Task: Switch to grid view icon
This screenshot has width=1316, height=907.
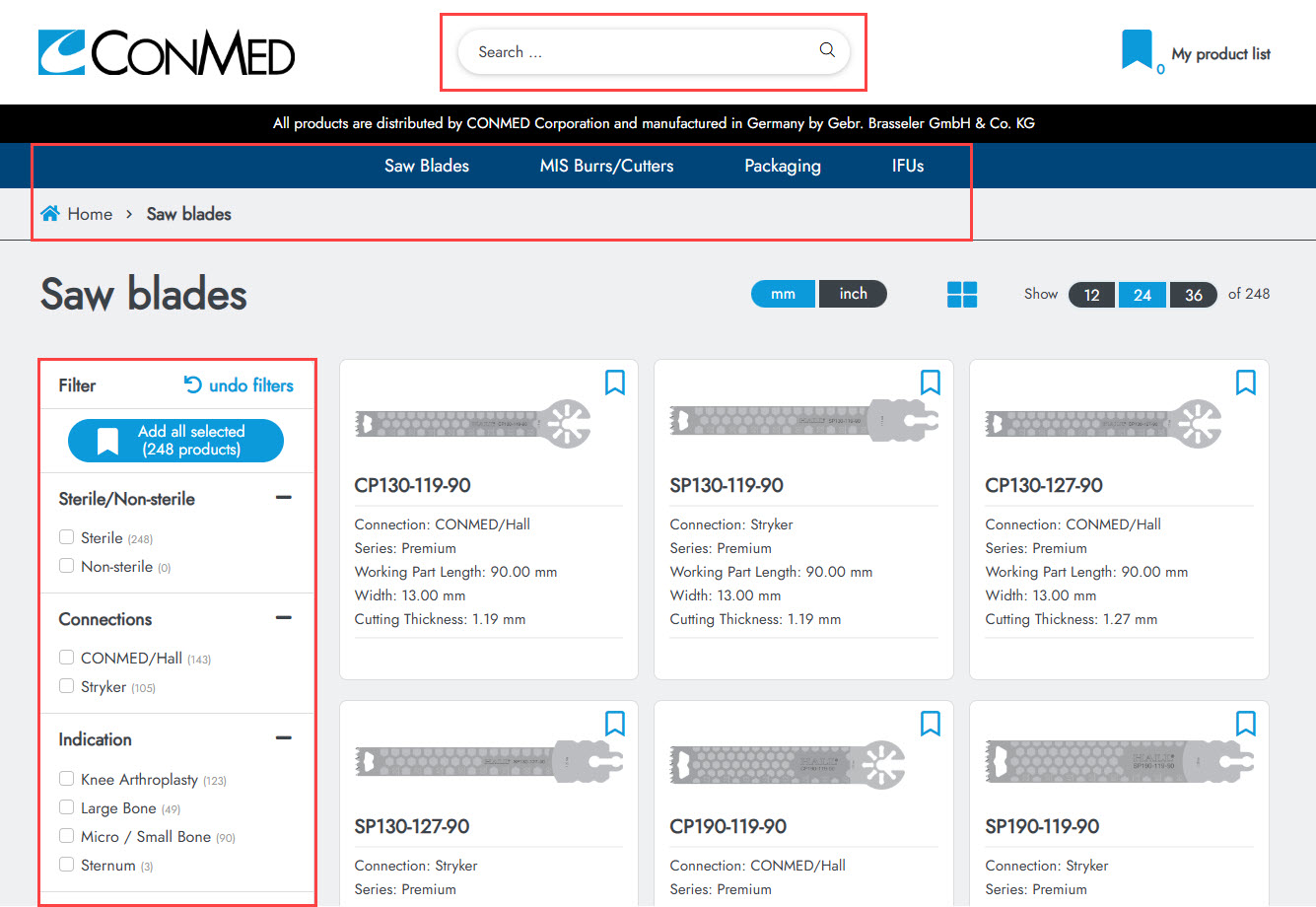Action: pyautogui.click(x=961, y=294)
